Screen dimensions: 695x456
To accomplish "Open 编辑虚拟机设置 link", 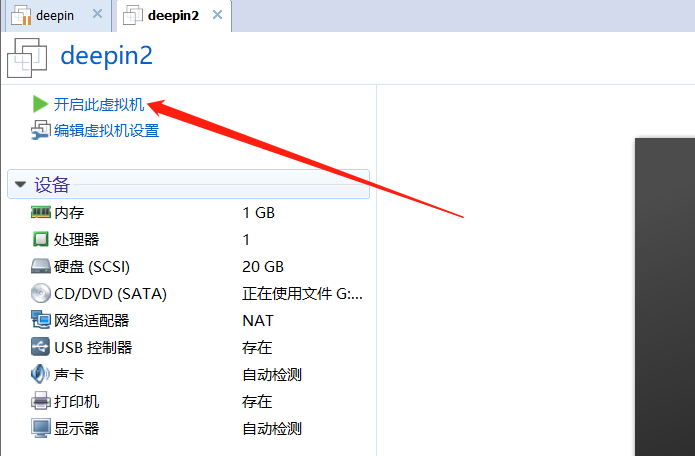I will pos(106,131).
